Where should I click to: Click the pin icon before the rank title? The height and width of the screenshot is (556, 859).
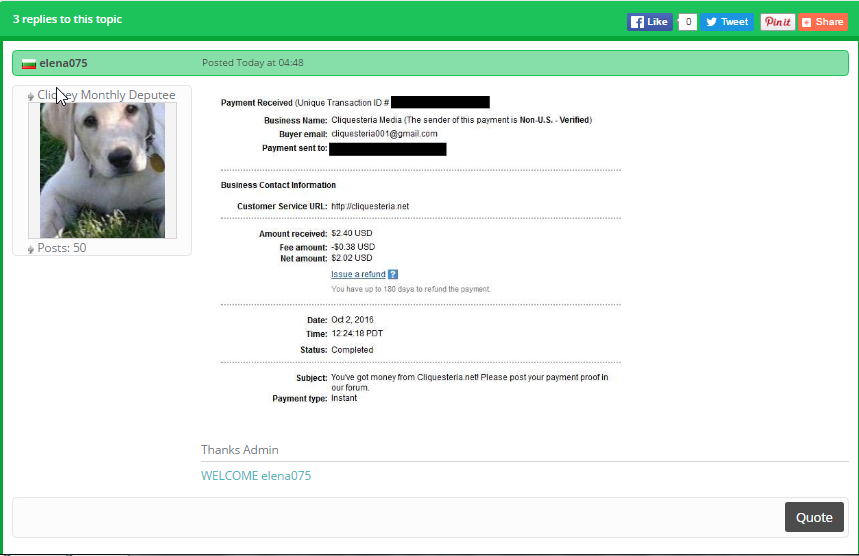tap(31, 96)
